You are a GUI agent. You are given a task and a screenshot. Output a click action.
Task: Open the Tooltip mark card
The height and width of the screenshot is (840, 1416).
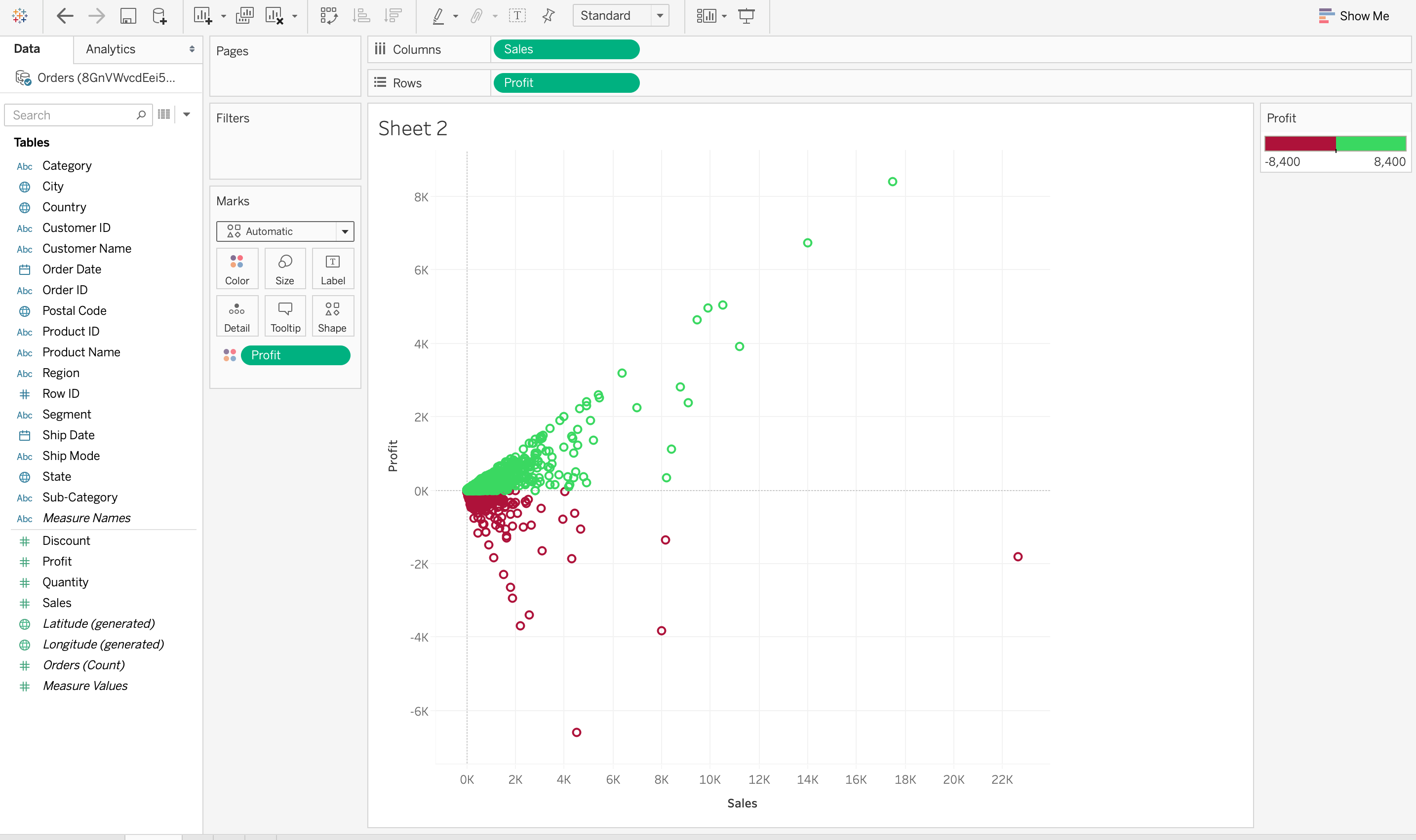[x=285, y=316]
